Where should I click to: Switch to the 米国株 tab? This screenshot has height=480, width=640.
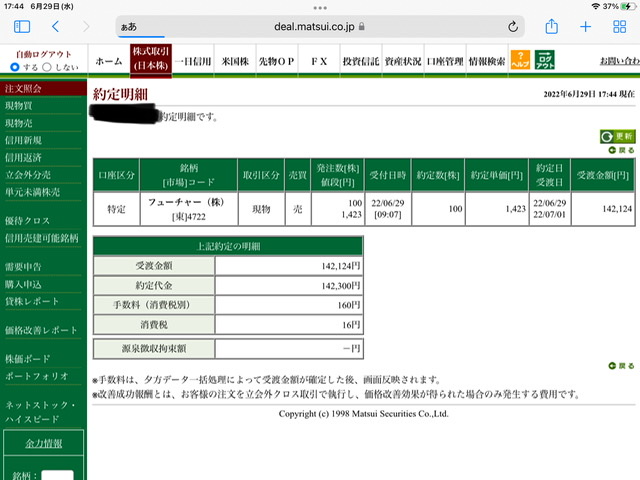click(x=235, y=61)
